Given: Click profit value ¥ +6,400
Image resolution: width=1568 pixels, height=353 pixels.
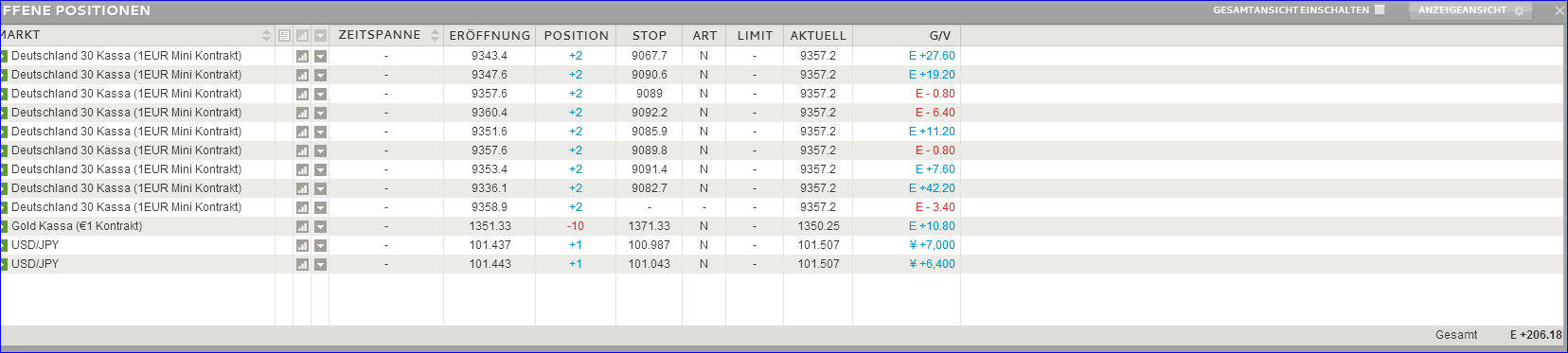Looking at the screenshot, I should click(932, 264).
